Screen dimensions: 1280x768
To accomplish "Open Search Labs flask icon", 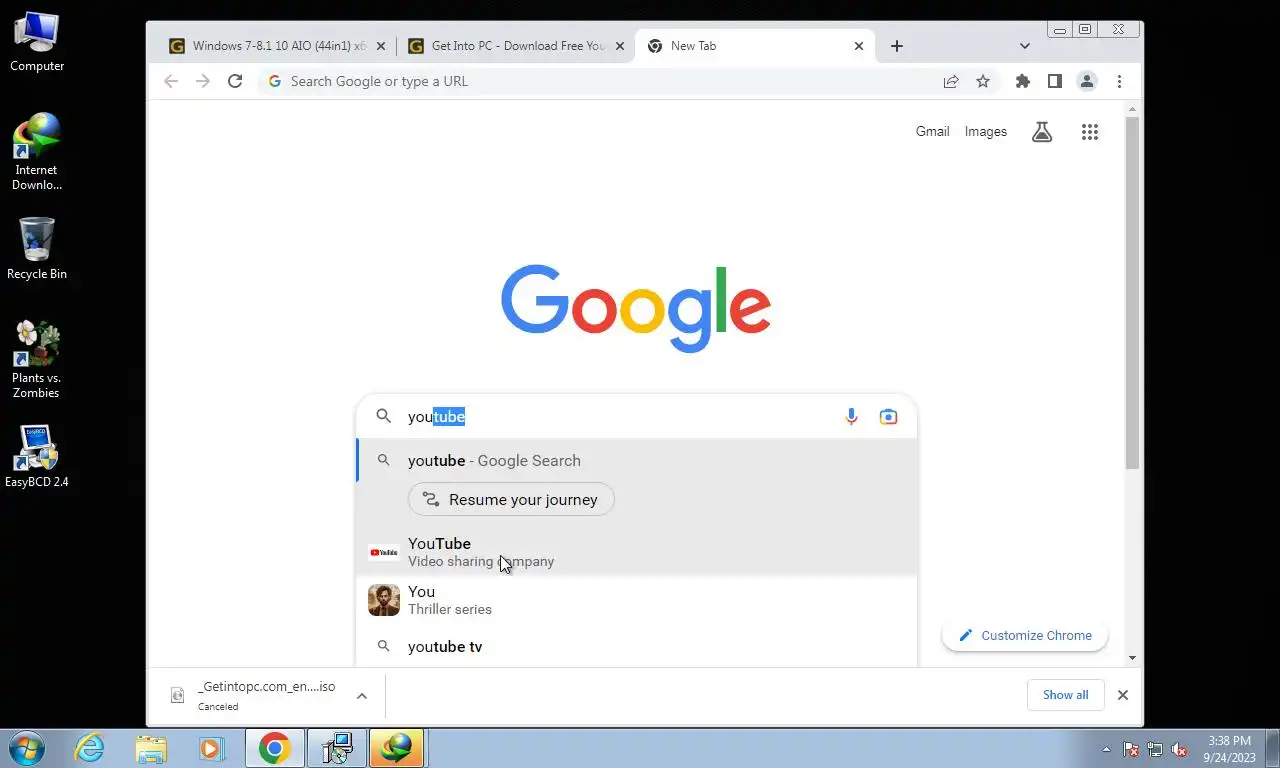I will pos(1042,131).
